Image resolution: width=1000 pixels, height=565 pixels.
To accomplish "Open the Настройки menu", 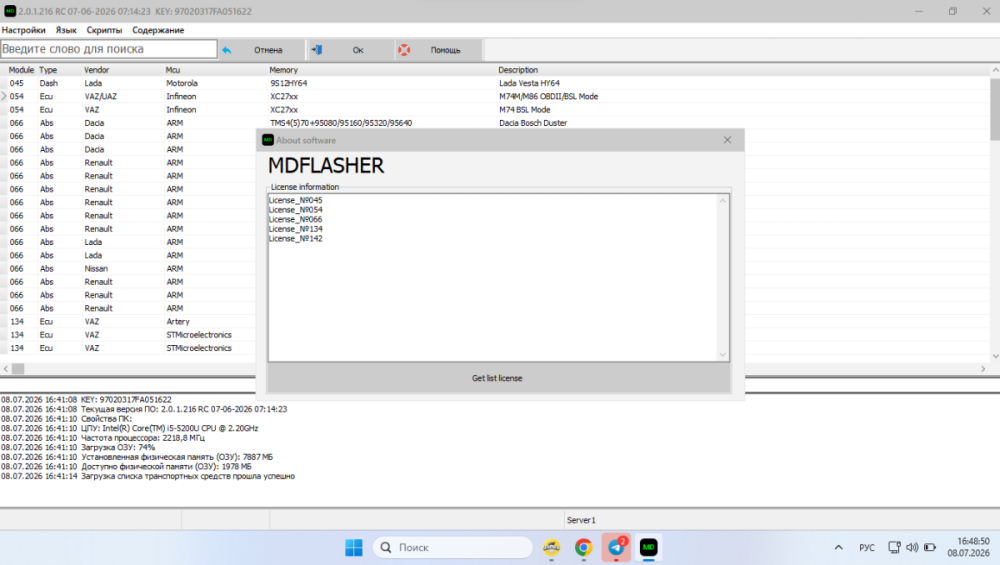I will pos(24,30).
